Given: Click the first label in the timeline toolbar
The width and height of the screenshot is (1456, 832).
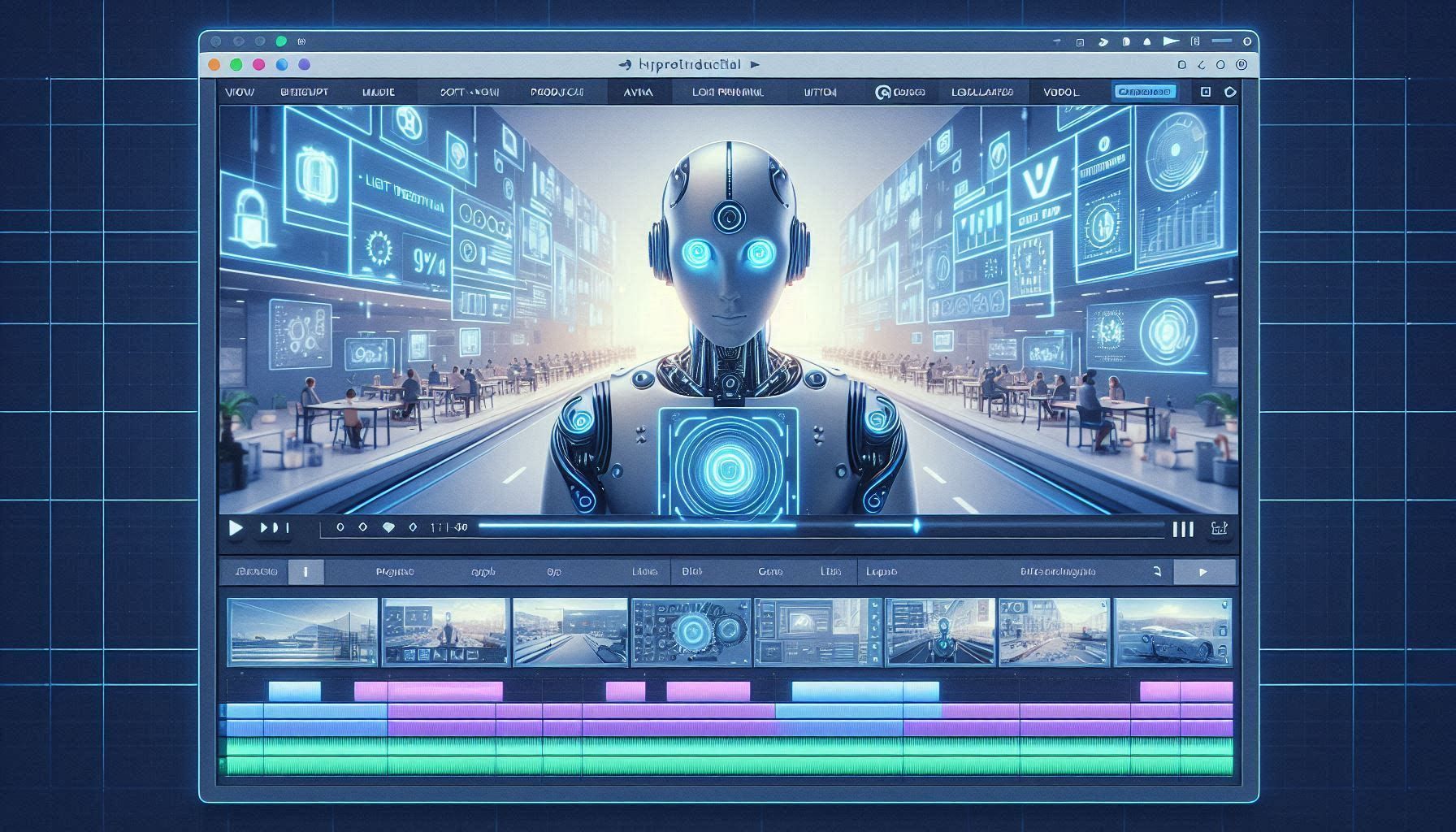Looking at the screenshot, I should pyautogui.click(x=256, y=572).
